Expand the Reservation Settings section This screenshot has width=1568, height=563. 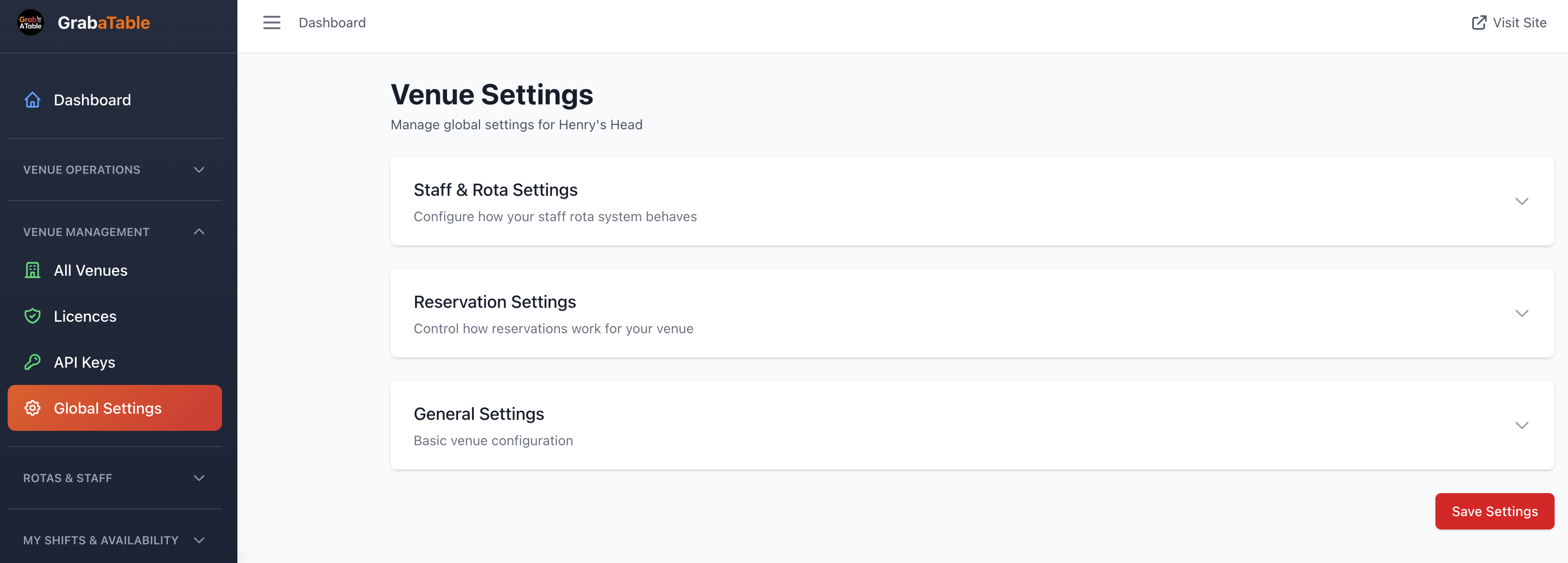(1523, 314)
